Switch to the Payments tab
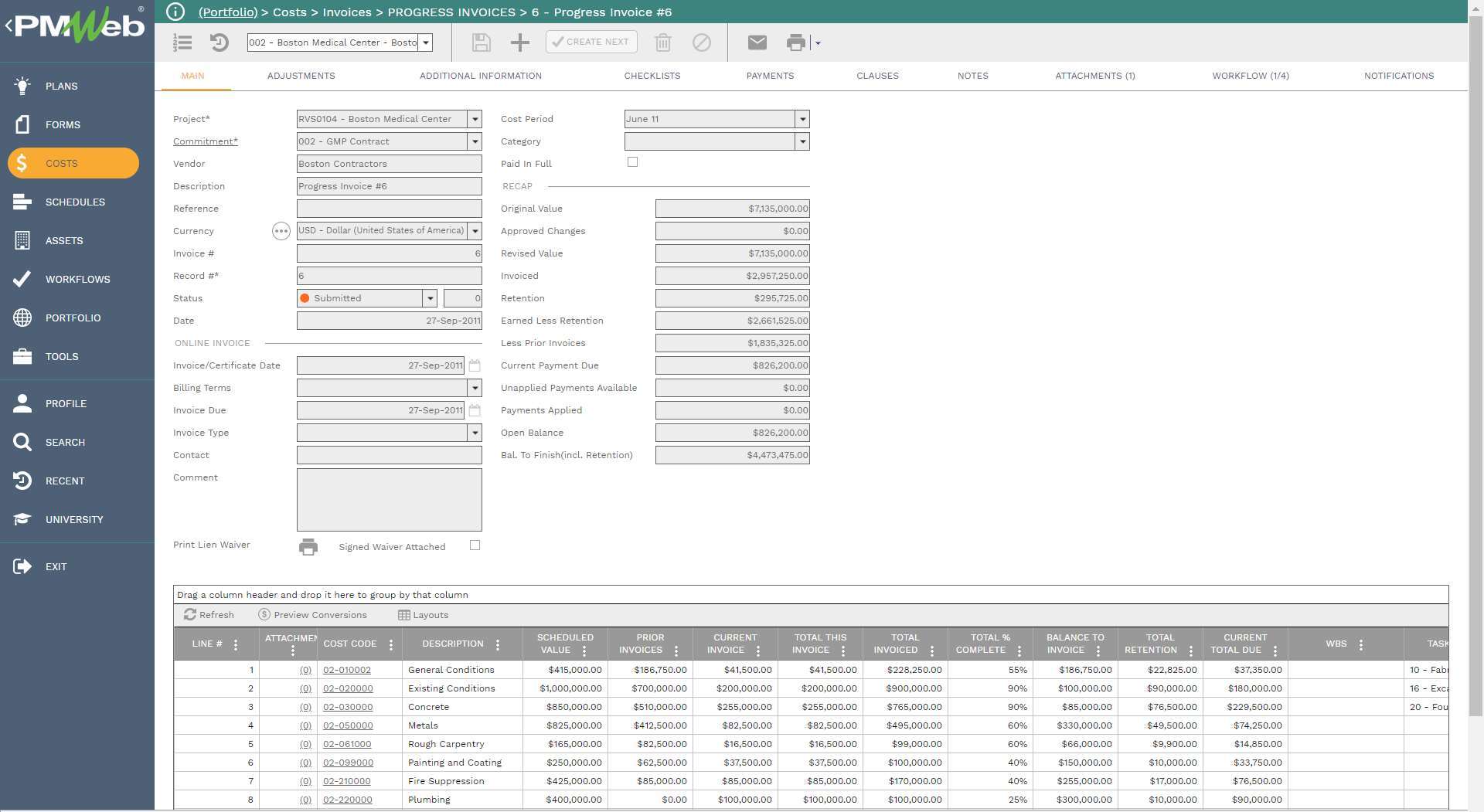Image resolution: width=1484 pixels, height=812 pixels. pos(771,76)
